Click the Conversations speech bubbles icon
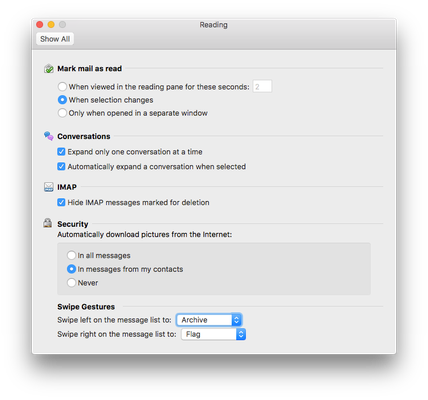 (x=49, y=136)
